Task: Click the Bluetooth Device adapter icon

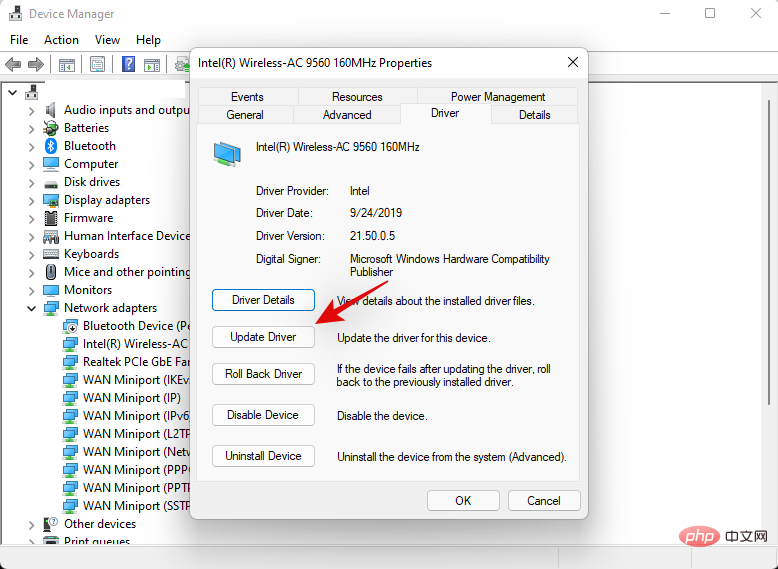Action: pos(70,326)
